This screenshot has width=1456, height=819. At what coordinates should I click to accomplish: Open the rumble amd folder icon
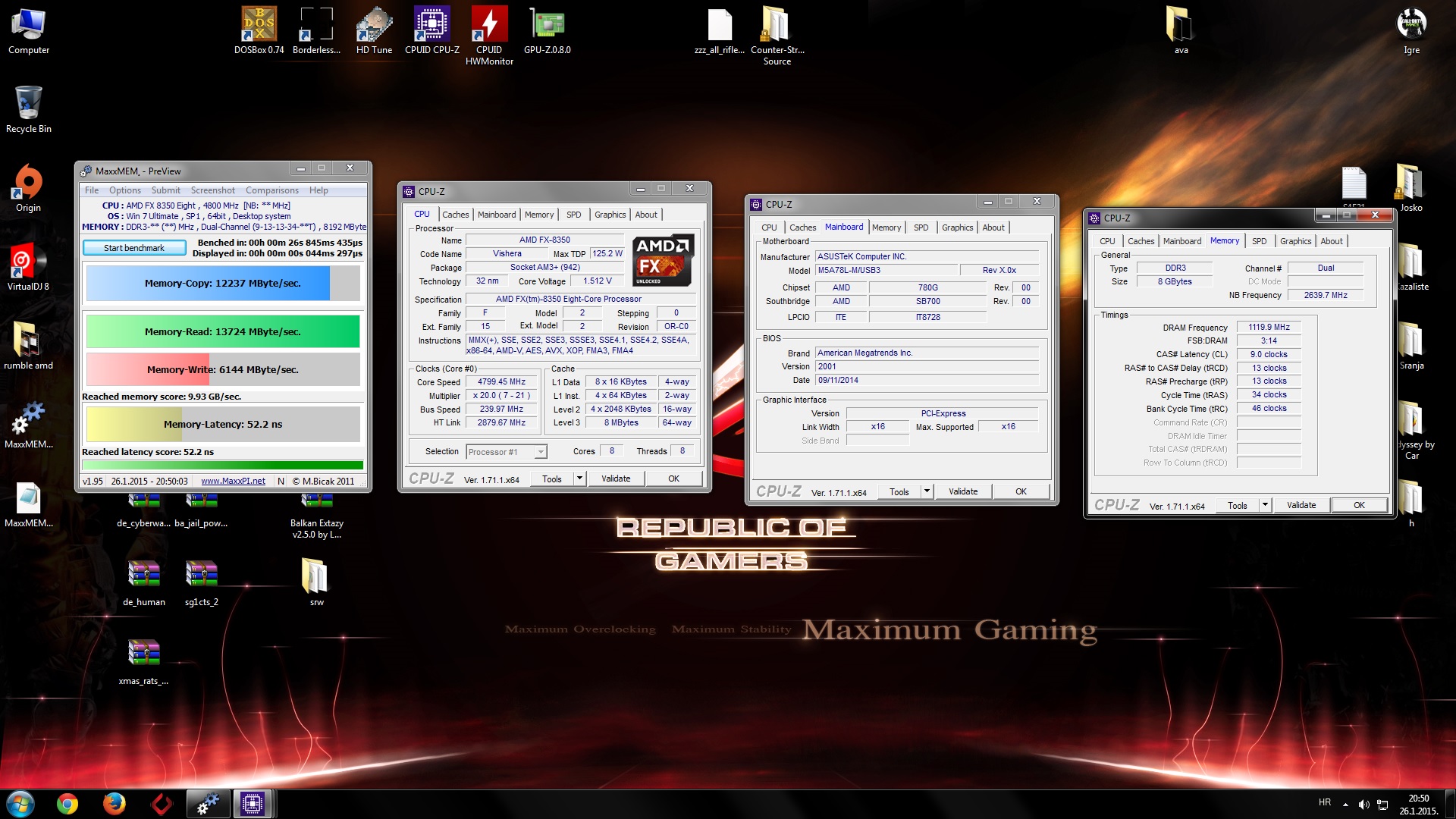pos(29,347)
